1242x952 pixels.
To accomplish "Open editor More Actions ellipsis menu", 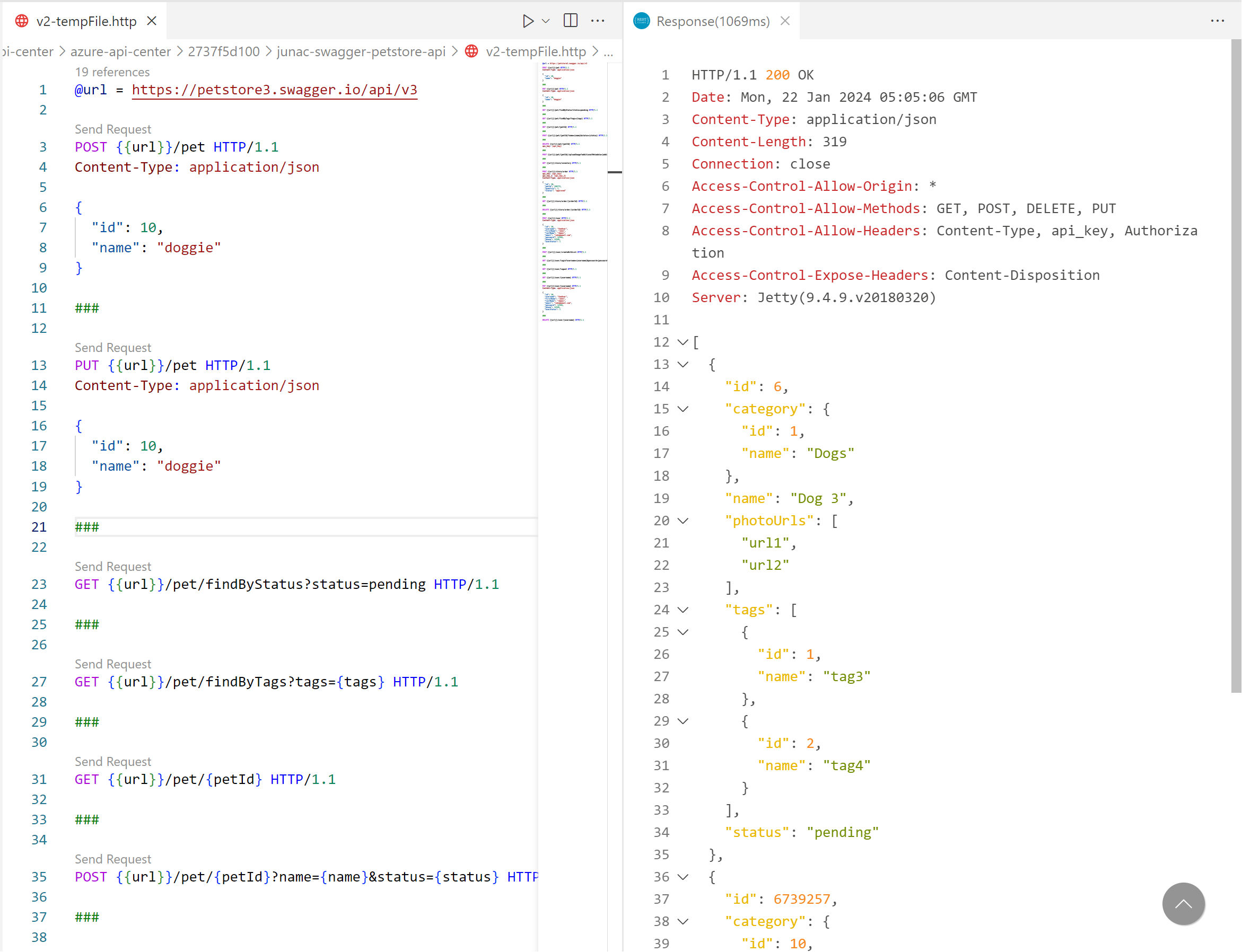I will point(598,21).
